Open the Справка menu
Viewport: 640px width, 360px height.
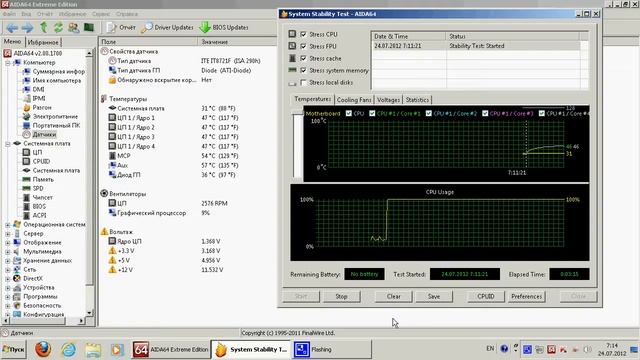(x=127, y=14)
